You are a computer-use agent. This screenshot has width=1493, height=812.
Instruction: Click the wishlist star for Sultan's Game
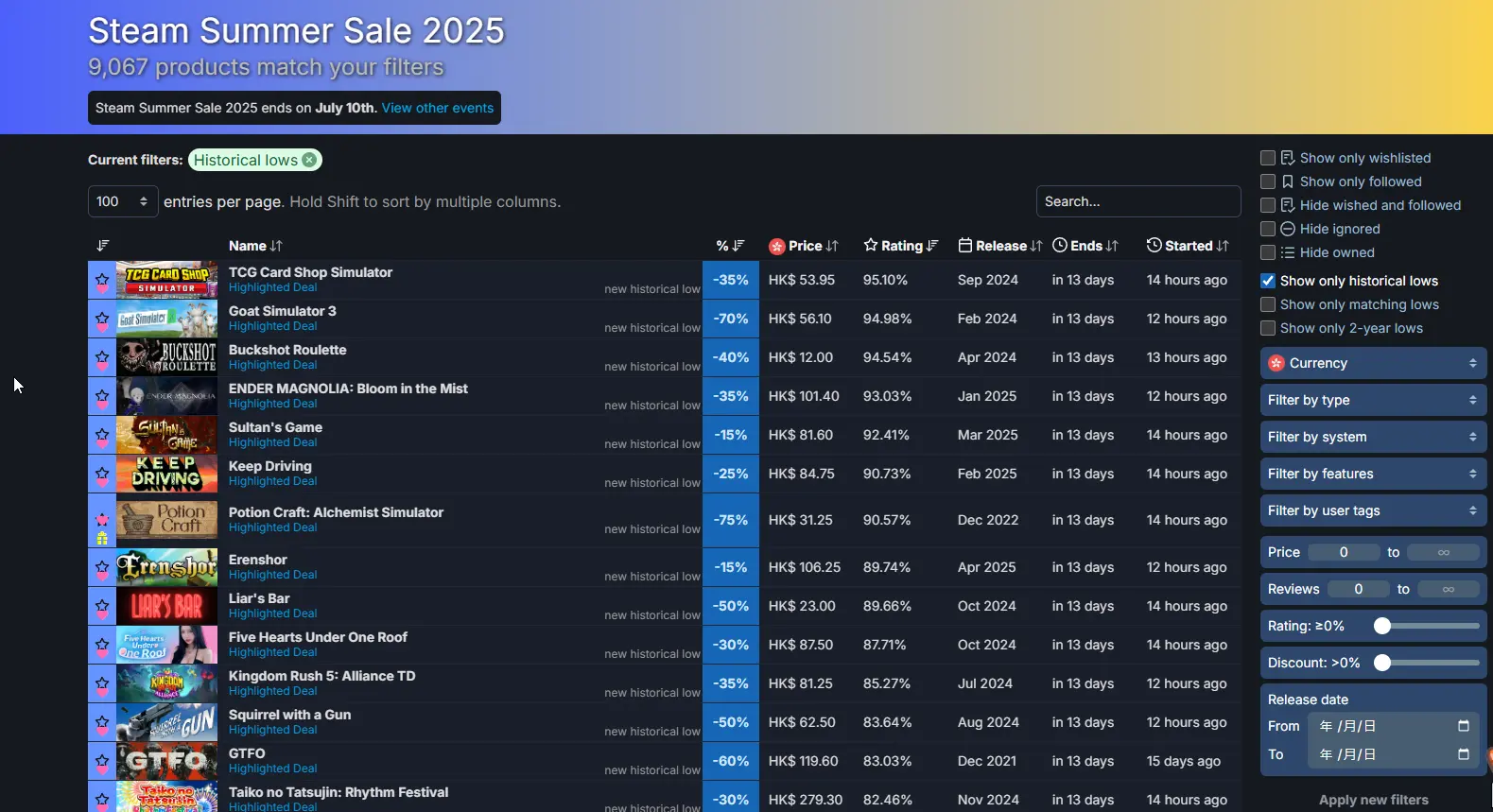(102, 435)
